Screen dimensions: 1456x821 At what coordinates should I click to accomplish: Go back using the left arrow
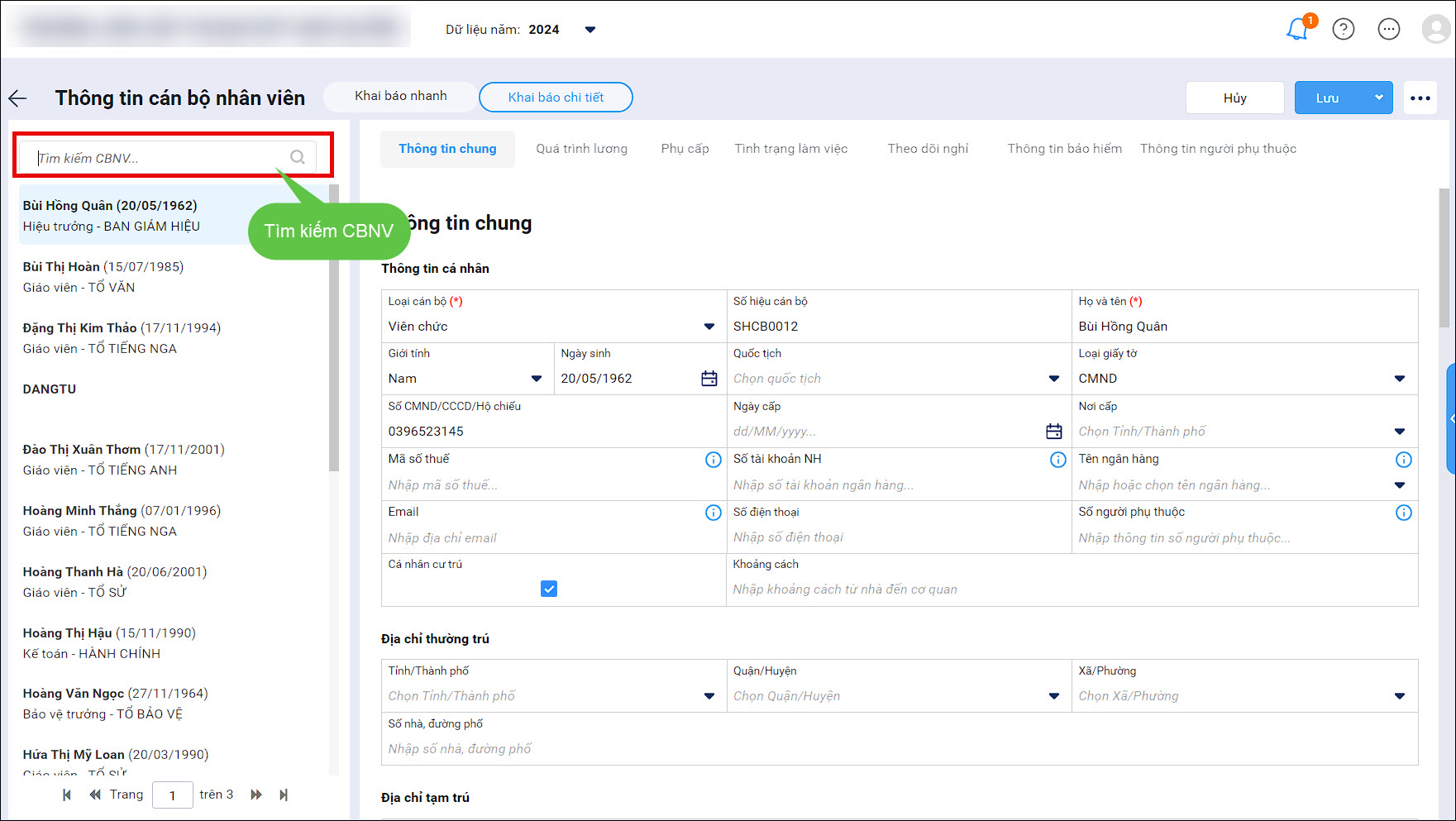pyautogui.click(x=17, y=98)
